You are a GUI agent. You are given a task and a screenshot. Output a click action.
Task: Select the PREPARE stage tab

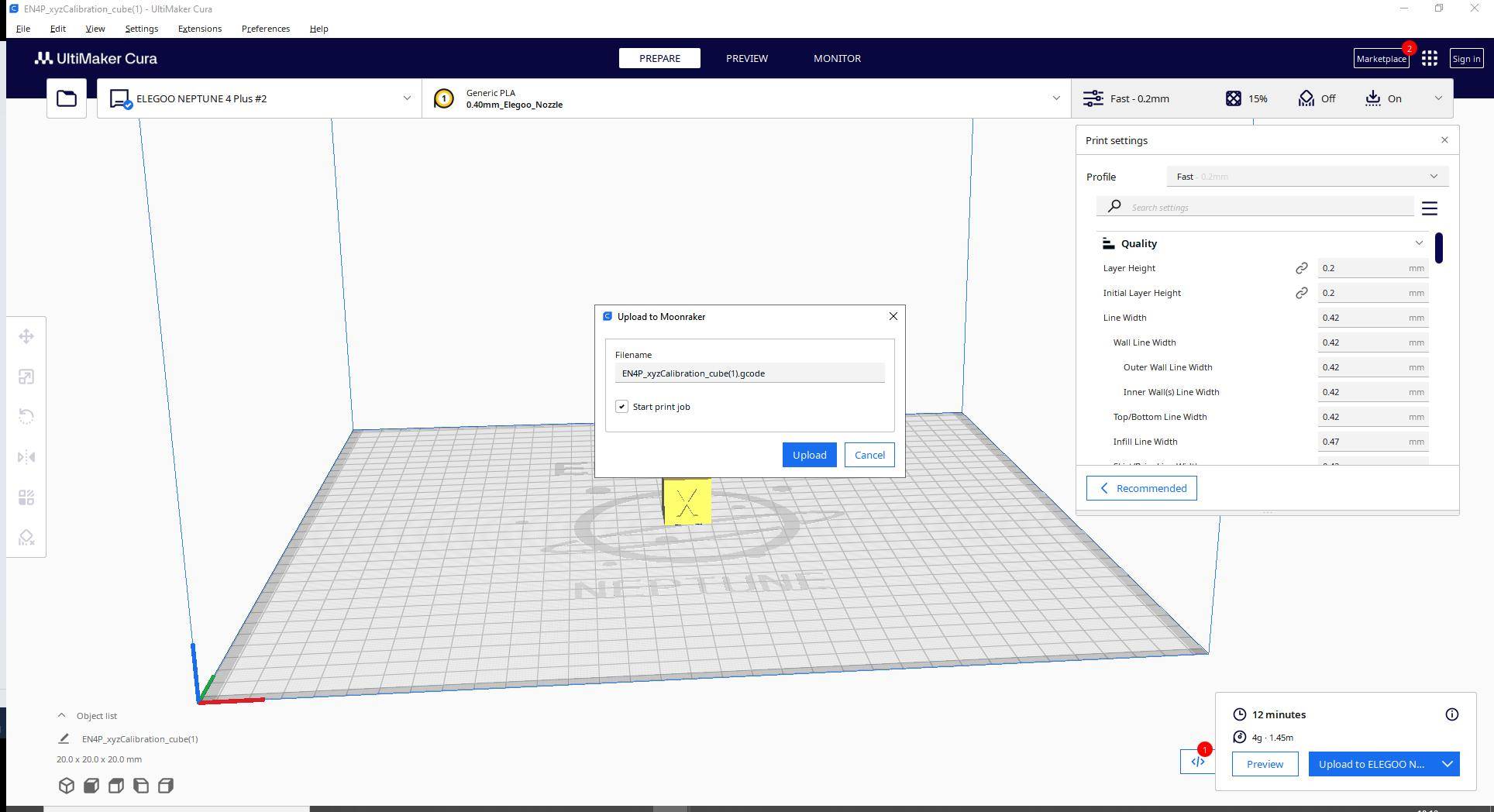click(659, 58)
